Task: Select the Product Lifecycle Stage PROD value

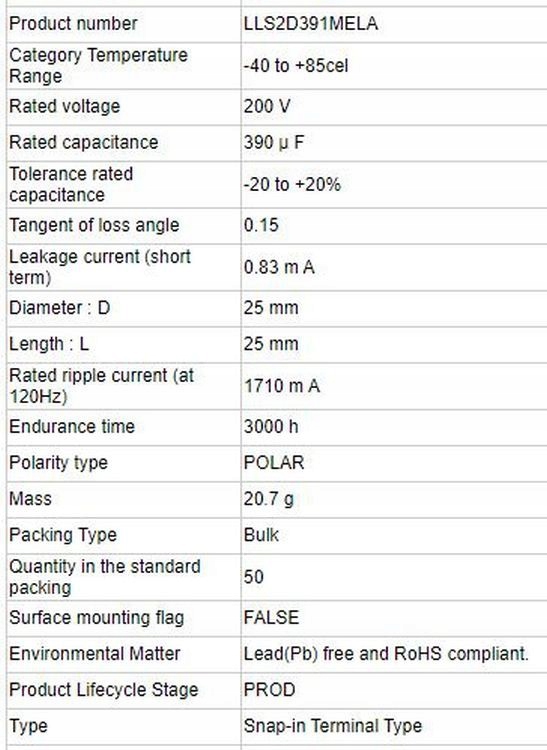Action: click(x=270, y=690)
